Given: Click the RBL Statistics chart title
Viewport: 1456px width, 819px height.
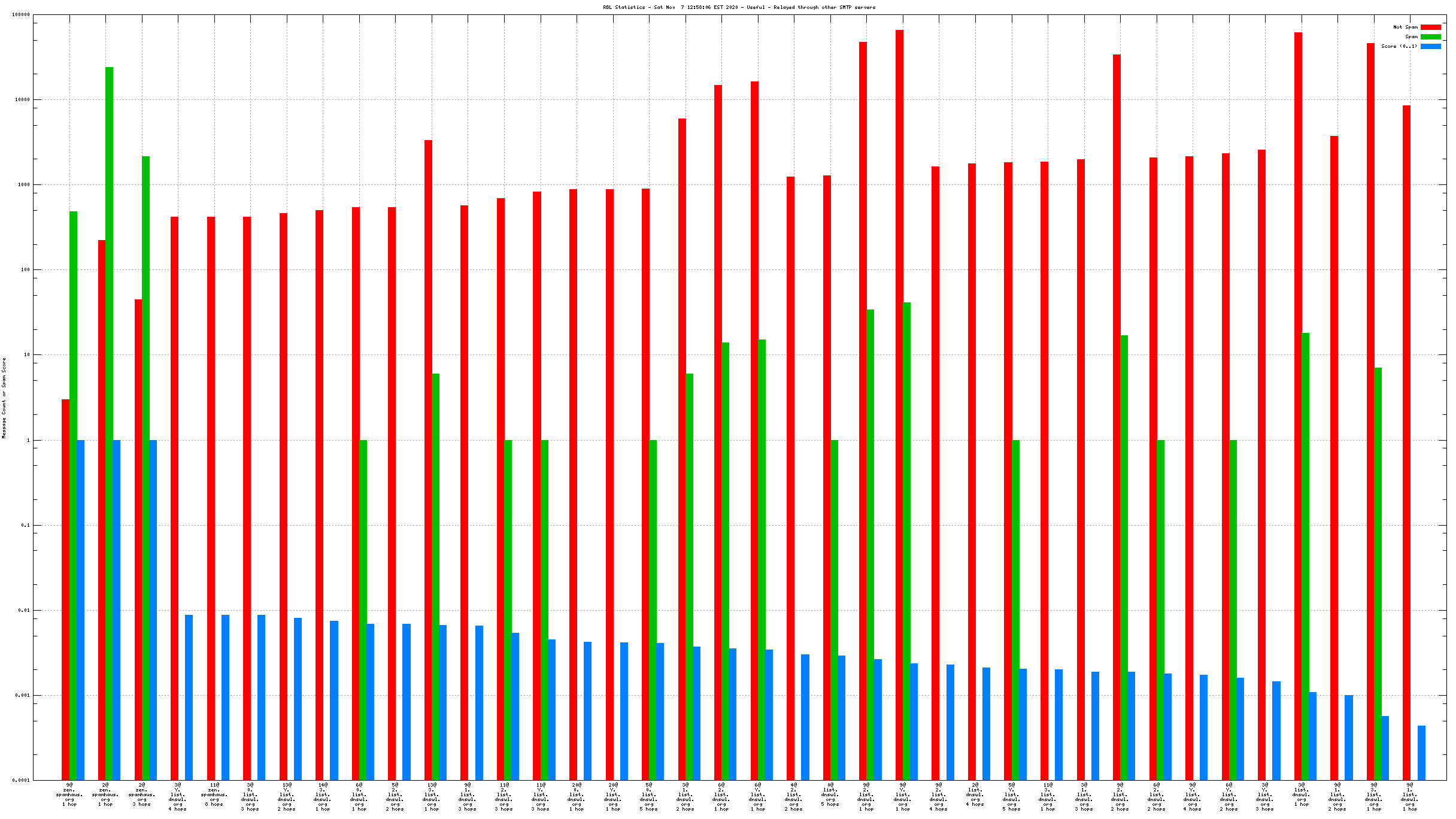Looking at the screenshot, I should click(739, 7).
